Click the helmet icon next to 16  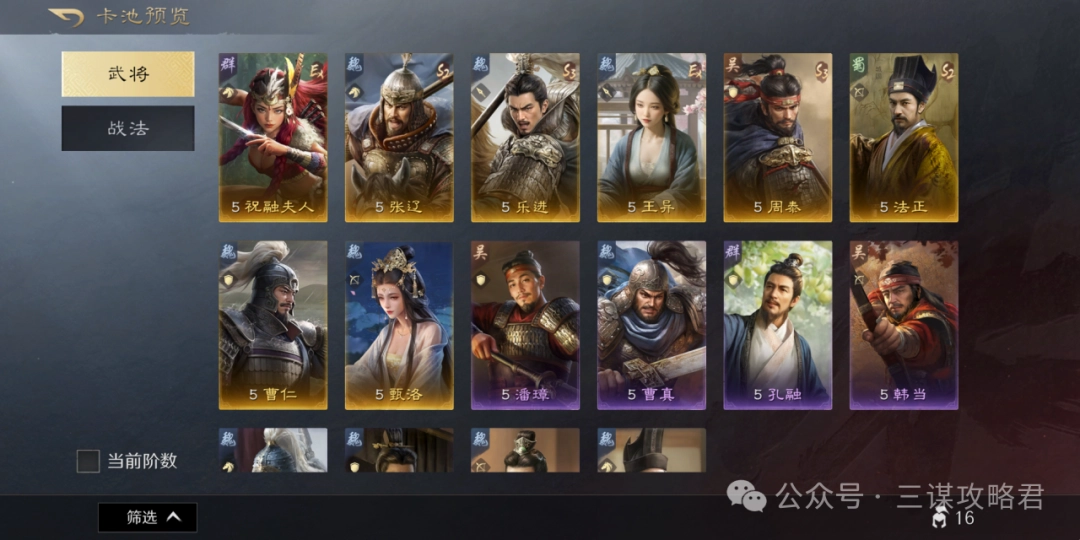point(939,517)
